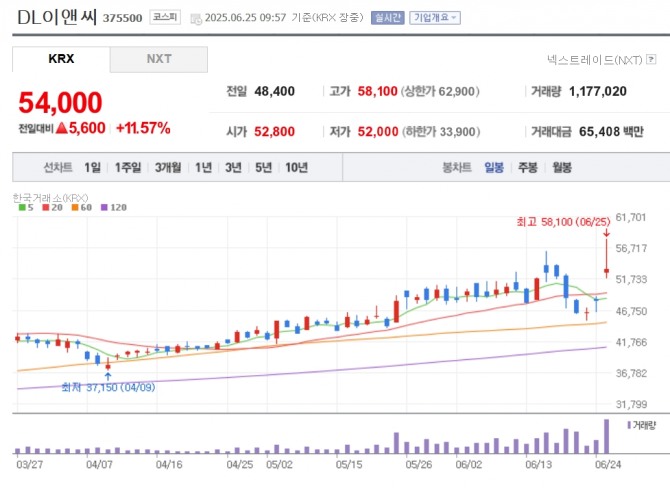Click the stock code 375500
This screenshot has height=488, width=670.
point(123,18)
